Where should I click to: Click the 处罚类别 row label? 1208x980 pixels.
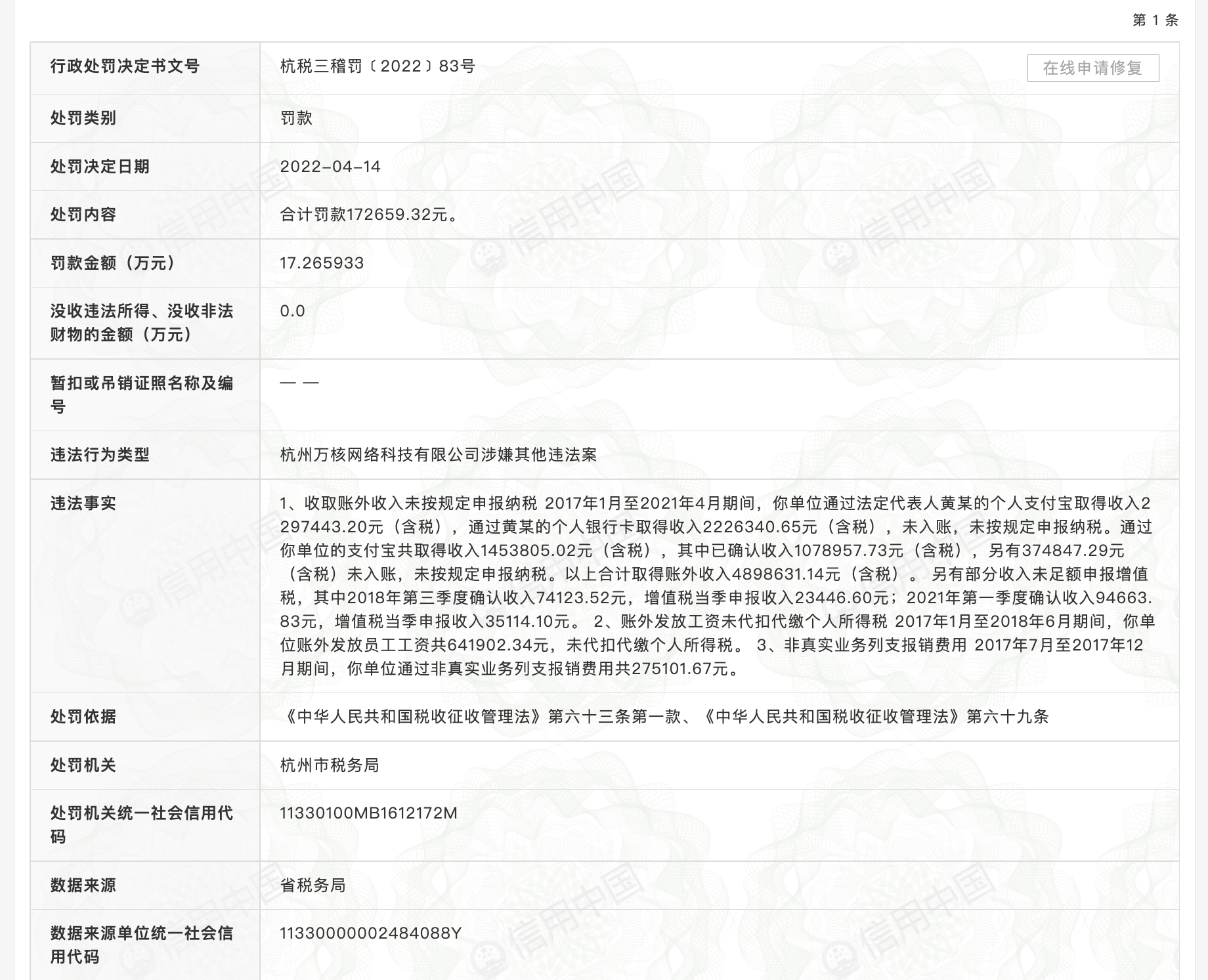[x=83, y=118]
